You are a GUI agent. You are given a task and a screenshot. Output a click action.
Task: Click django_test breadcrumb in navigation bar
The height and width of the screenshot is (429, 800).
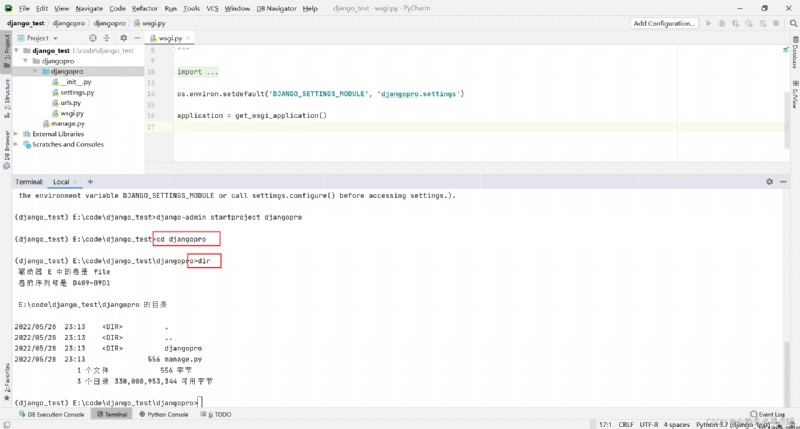point(26,23)
